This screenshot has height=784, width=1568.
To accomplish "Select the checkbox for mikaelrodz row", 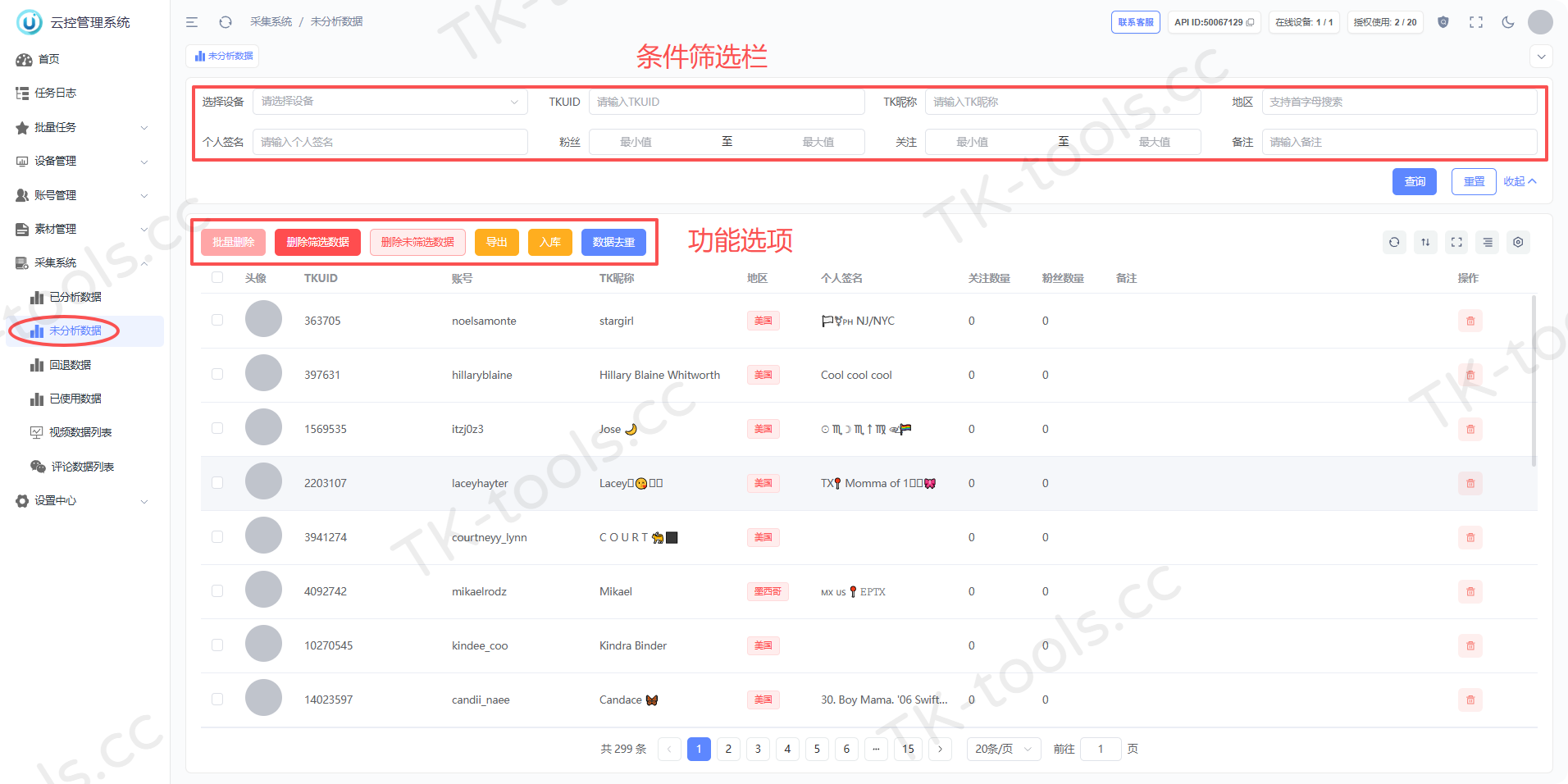I will (217, 590).
